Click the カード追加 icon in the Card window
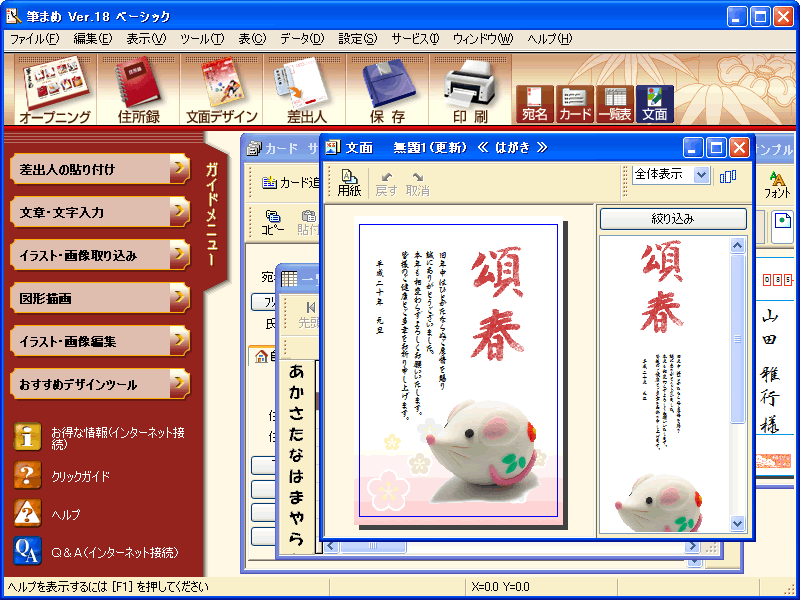 (291, 183)
